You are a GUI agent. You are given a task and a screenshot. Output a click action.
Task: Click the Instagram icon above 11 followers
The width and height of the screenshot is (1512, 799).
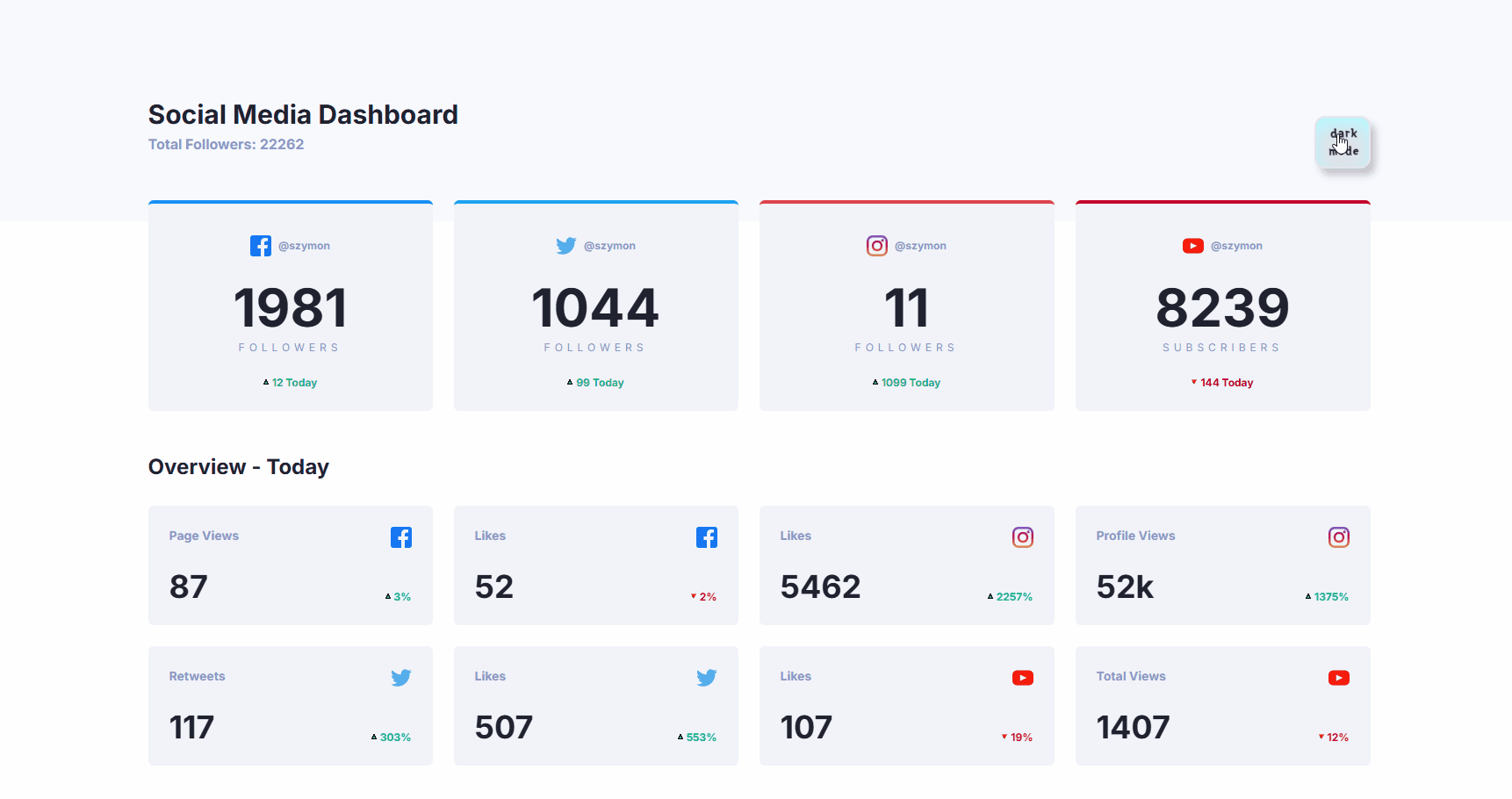point(877,246)
